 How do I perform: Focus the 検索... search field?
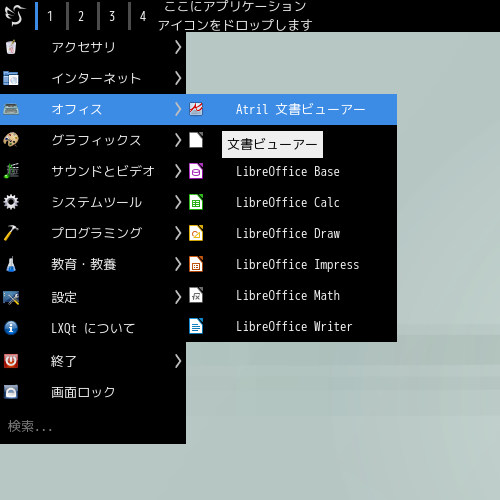click(93, 426)
